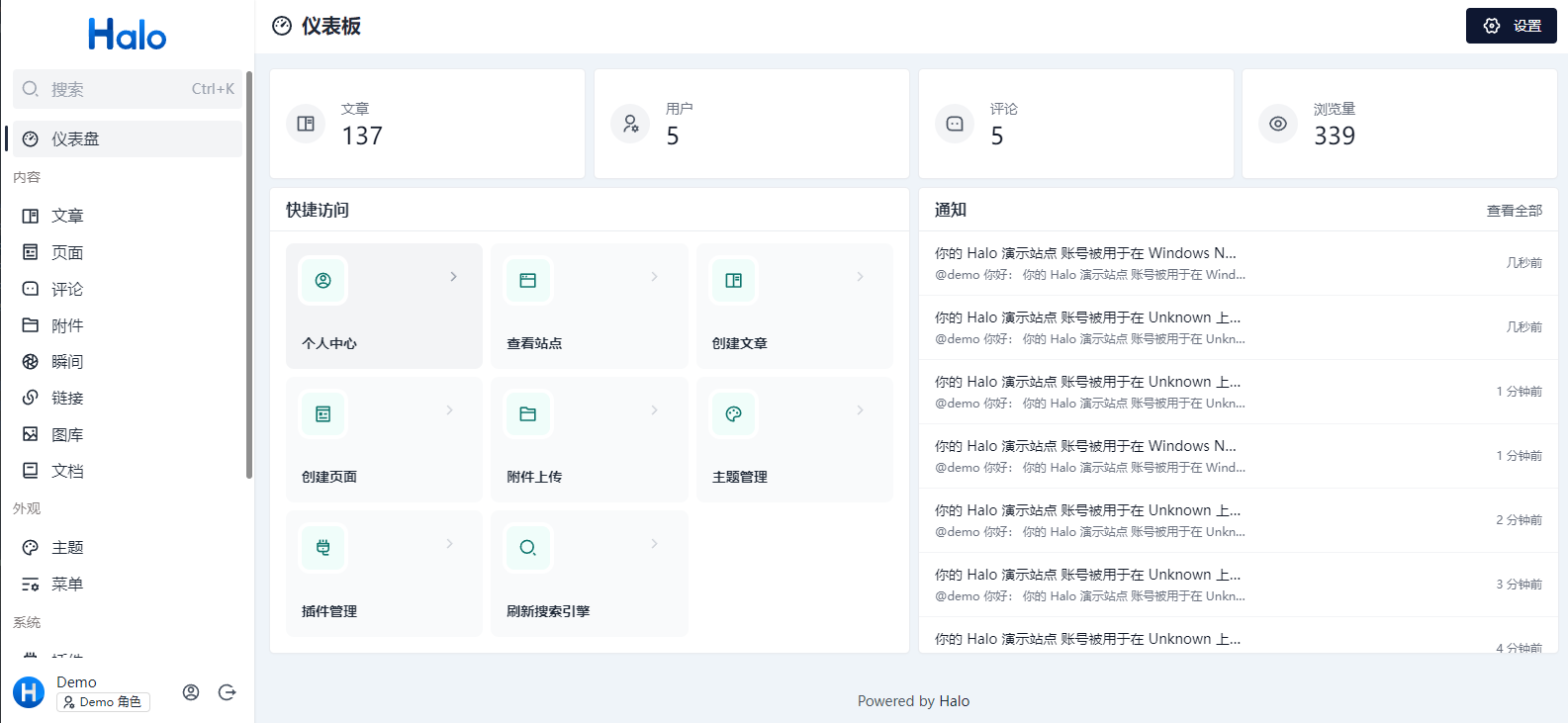Click the 查看站点 window icon
This screenshot has width=1568, height=723.
point(528,281)
